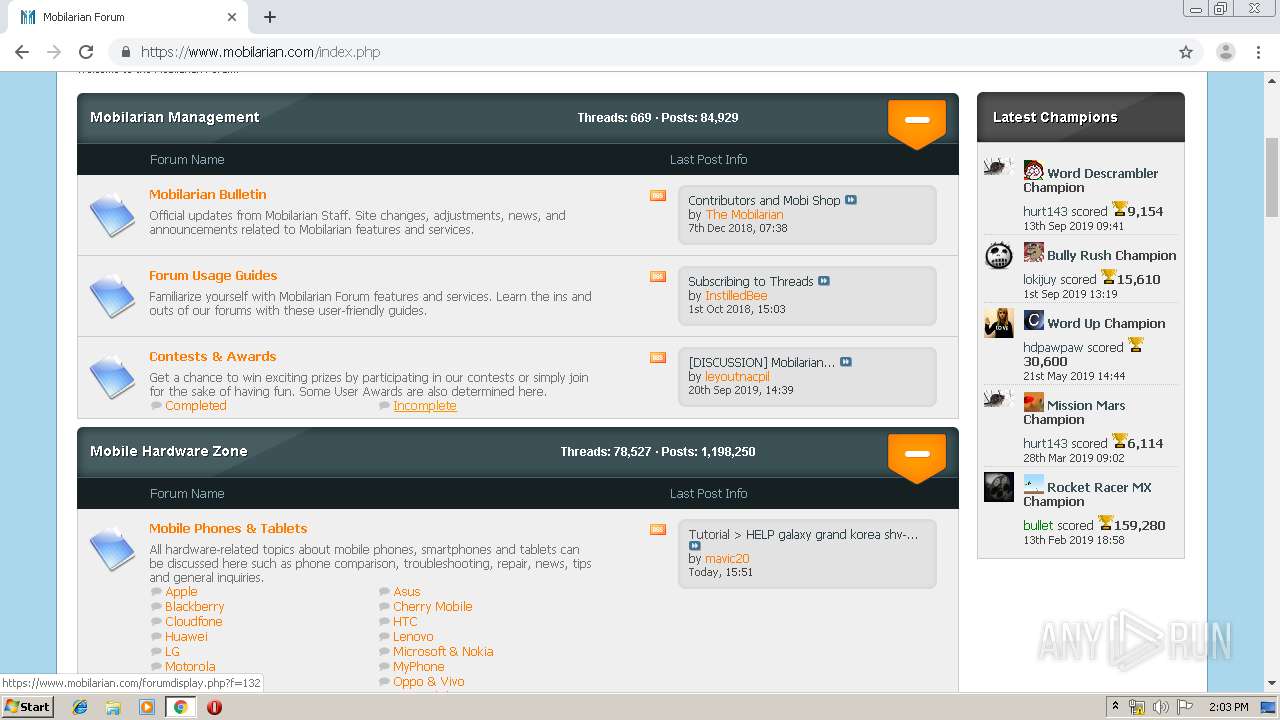
Task: Open RSS feed for Forum Usage Guides
Action: [658, 277]
